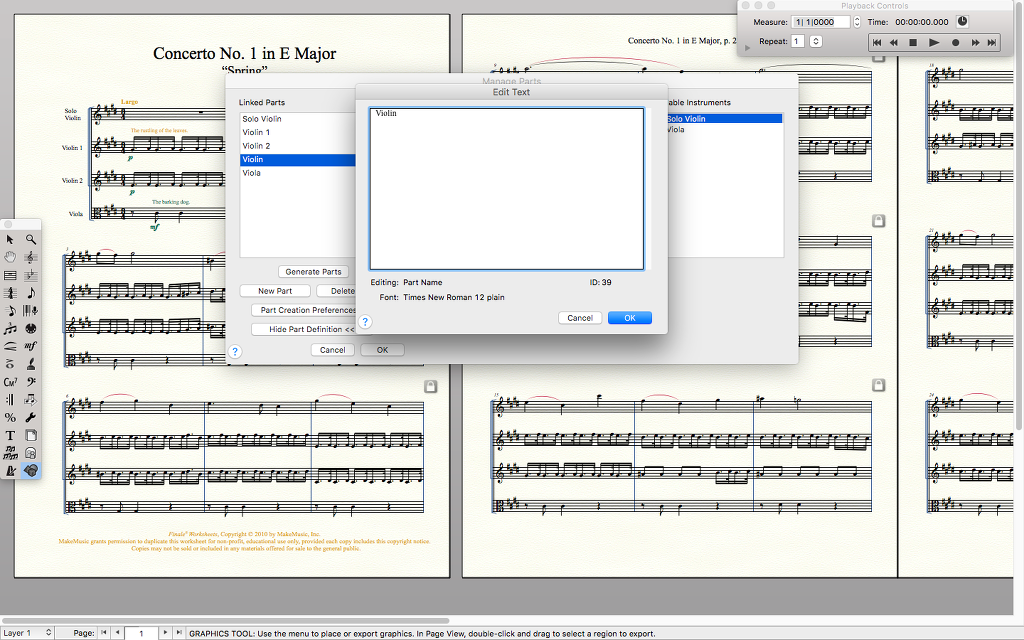Expand Playback Controls disclosure triangle
Screen dimensions: 1024x640
(748, 47)
